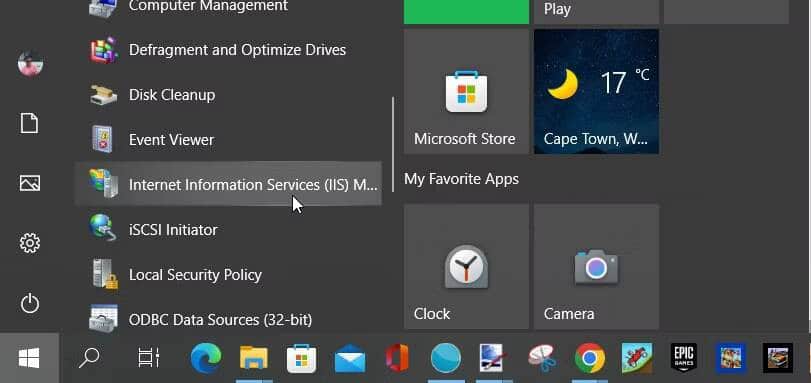Open Settings gear in Start sidebar
The width and height of the screenshot is (811, 383).
29,243
